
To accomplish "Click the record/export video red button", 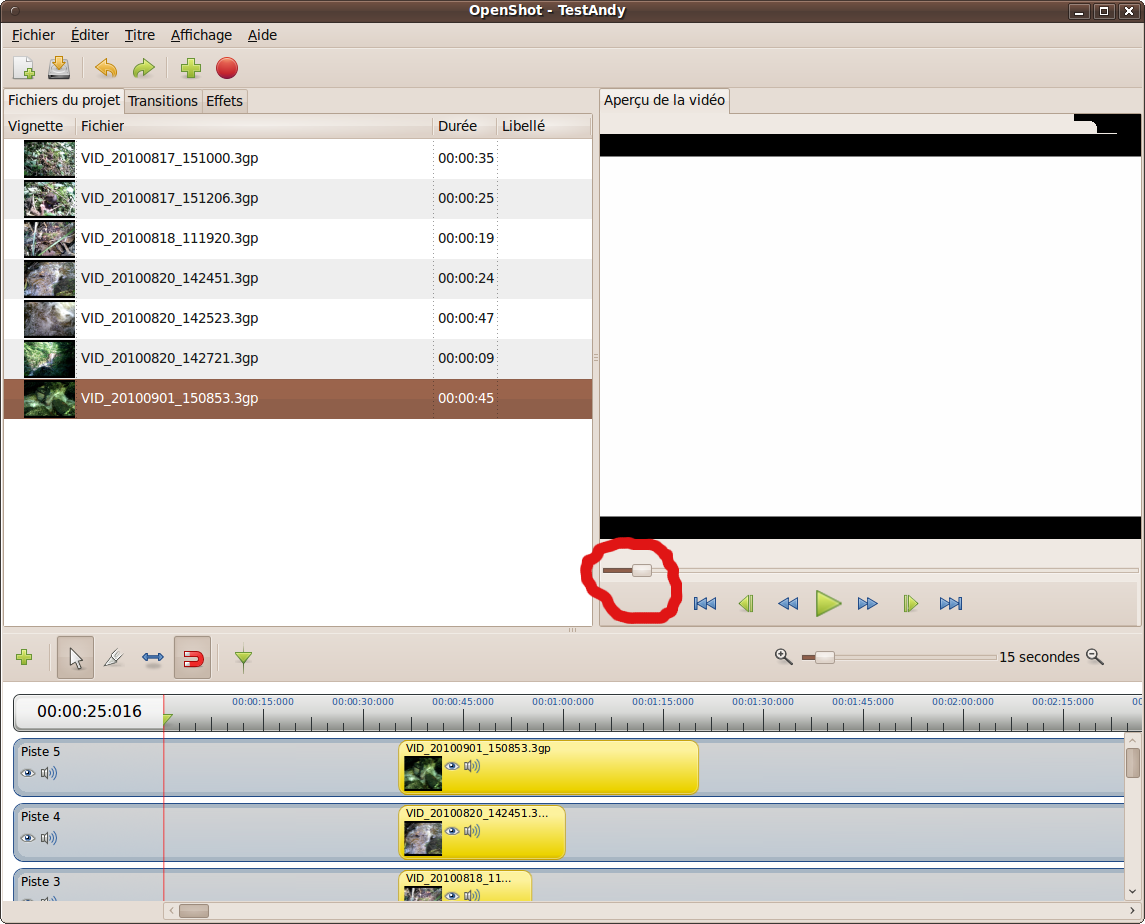I will coord(227,69).
